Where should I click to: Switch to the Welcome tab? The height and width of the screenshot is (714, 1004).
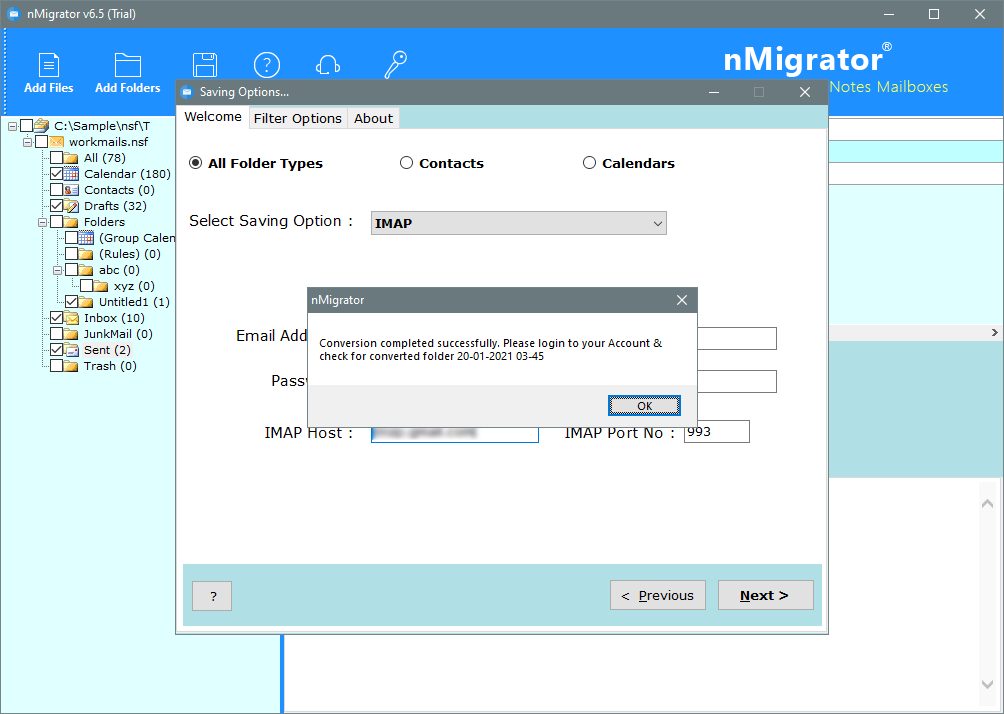click(x=213, y=117)
